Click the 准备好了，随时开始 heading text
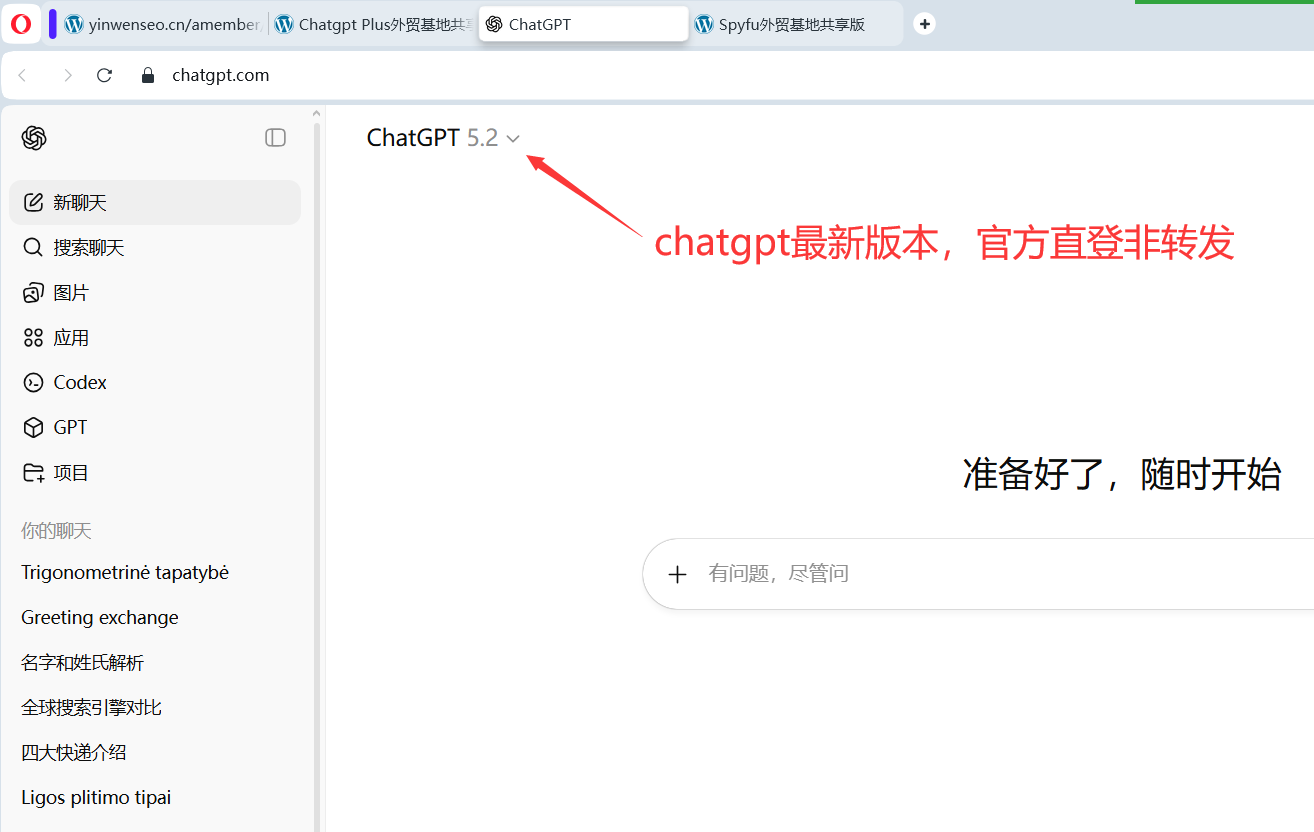1314x832 pixels. 1122,474
